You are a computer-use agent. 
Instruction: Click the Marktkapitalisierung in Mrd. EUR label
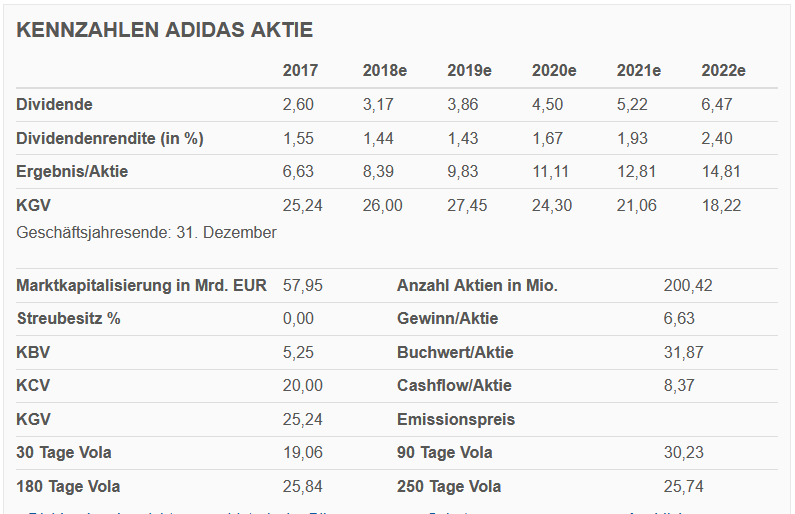click(x=141, y=285)
